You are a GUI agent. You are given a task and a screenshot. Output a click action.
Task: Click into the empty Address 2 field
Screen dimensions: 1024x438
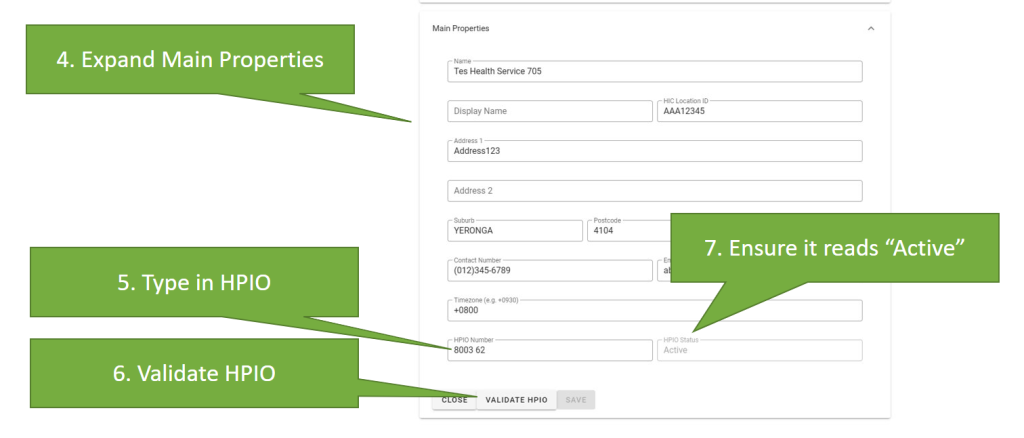point(654,191)
